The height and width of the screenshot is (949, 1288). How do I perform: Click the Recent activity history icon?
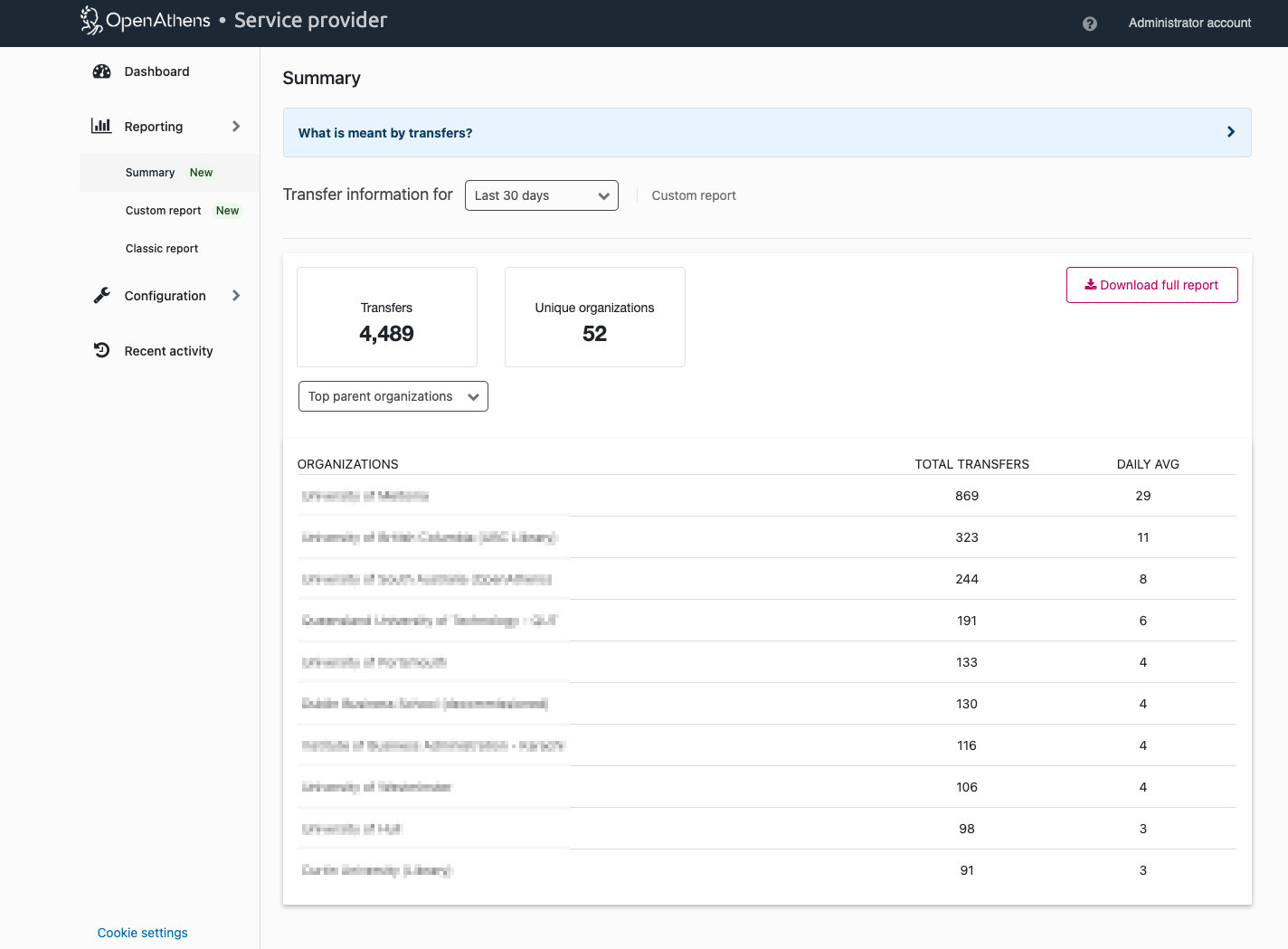click(x=101, y=351)
